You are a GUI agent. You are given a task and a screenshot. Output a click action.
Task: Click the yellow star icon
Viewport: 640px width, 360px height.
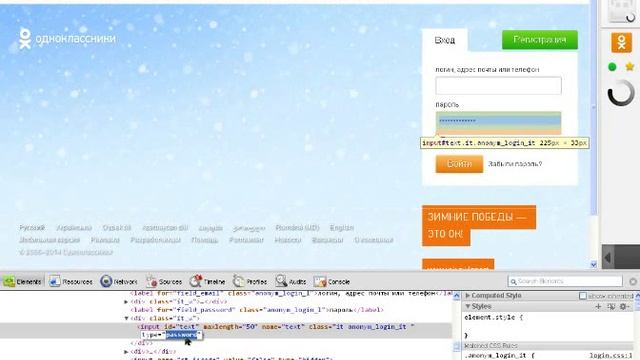coord(630,67)
